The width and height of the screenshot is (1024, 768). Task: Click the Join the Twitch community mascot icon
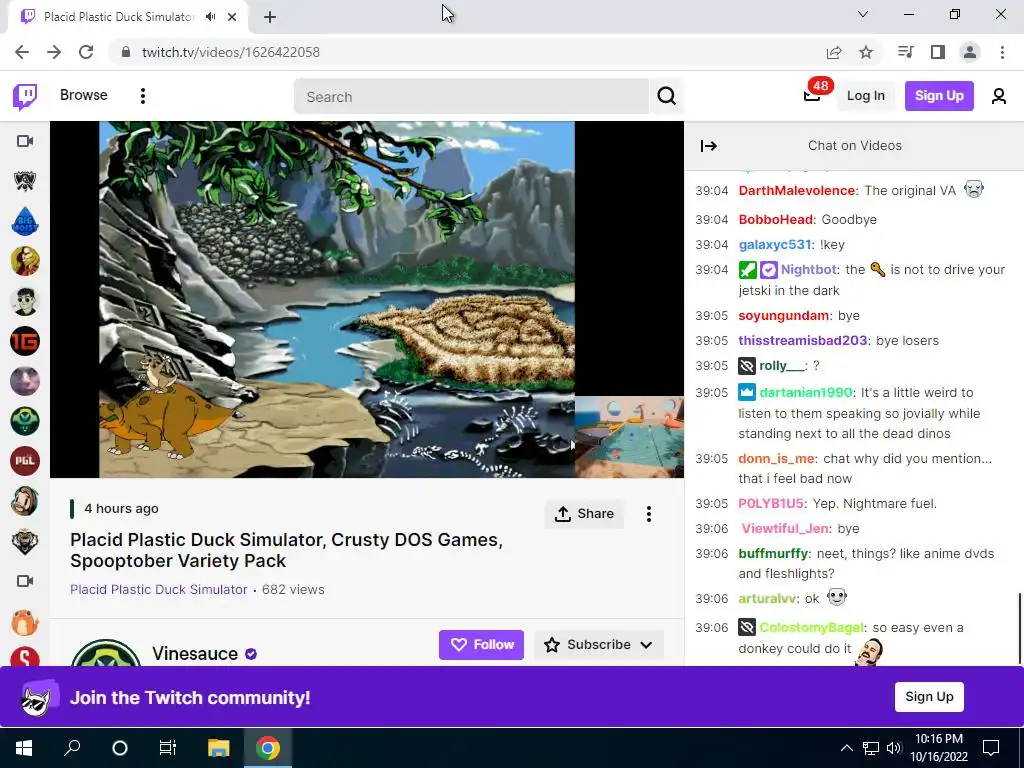point(39,697)
